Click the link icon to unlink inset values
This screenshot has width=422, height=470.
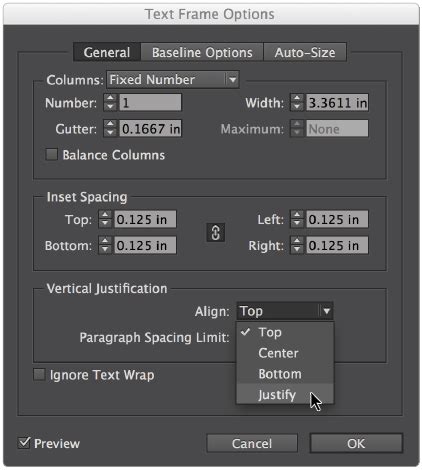[215, 233]
